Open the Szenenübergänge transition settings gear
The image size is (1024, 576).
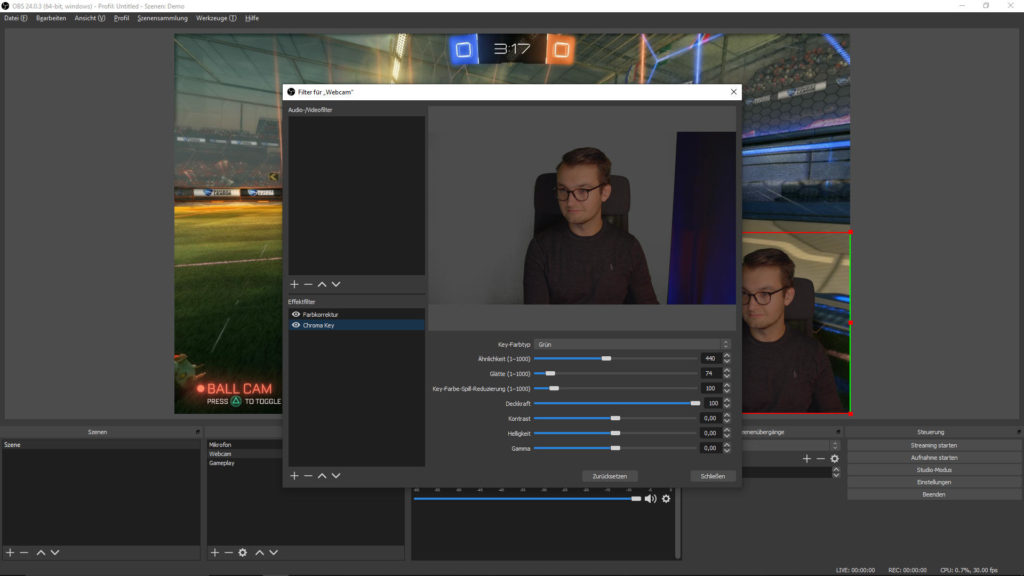[835, 458]
